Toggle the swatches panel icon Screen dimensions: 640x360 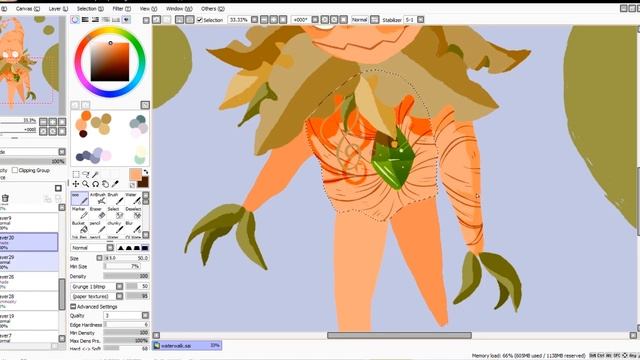point(116,20)
